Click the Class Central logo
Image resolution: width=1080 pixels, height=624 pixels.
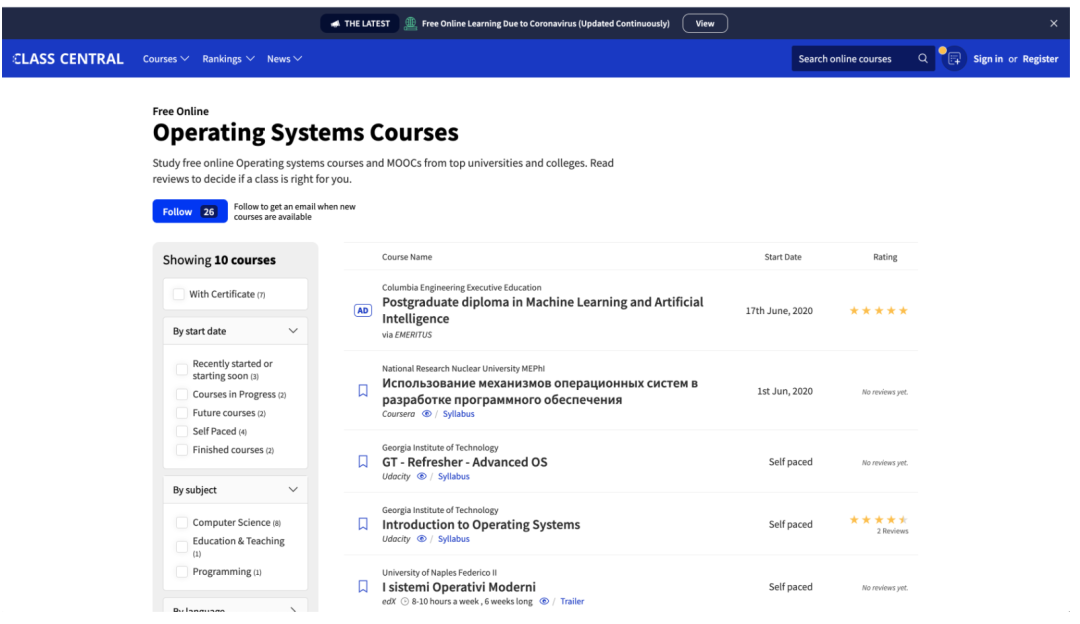[x=68, y=59]
